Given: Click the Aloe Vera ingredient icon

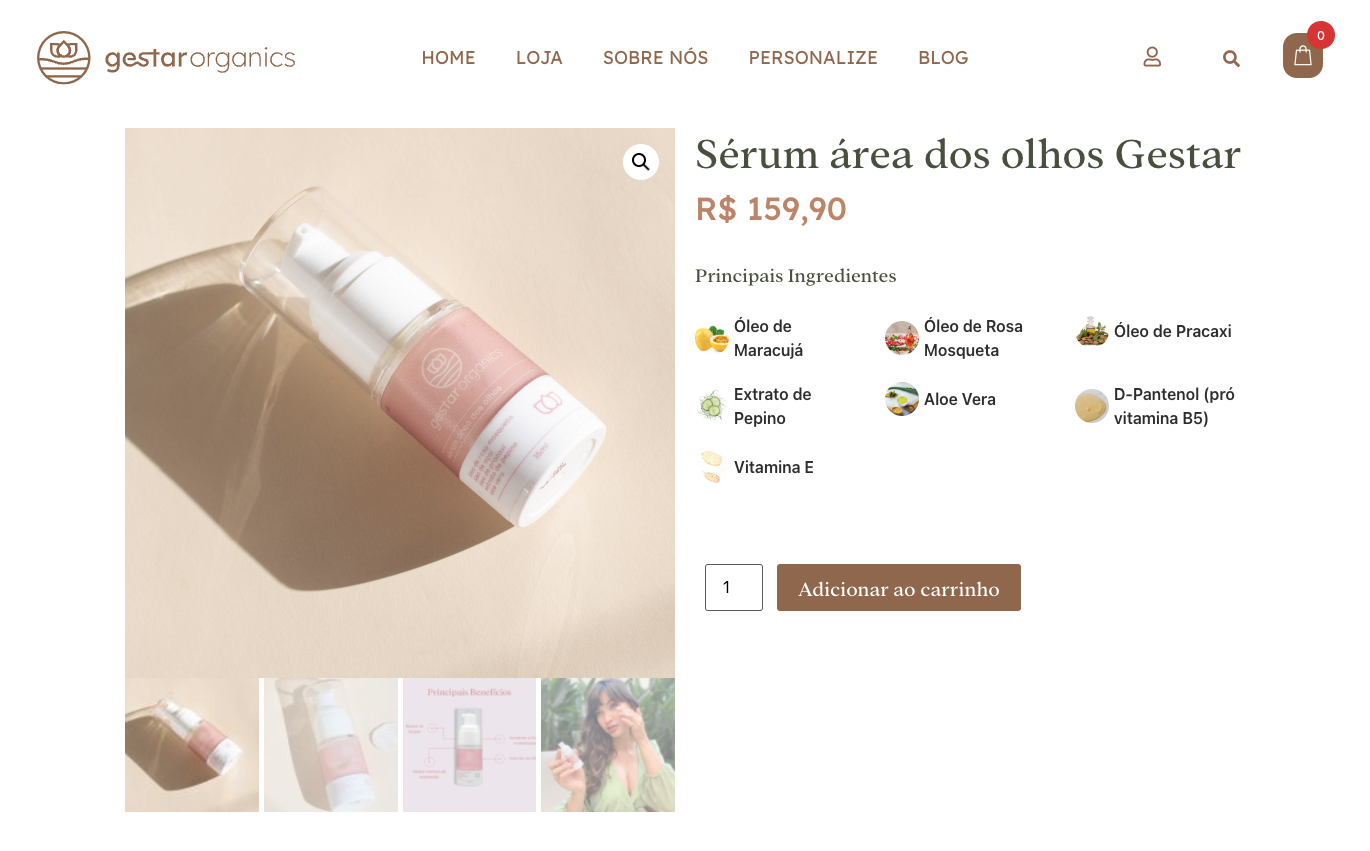Looking at the screenshot, I should (x=902, y=399).
